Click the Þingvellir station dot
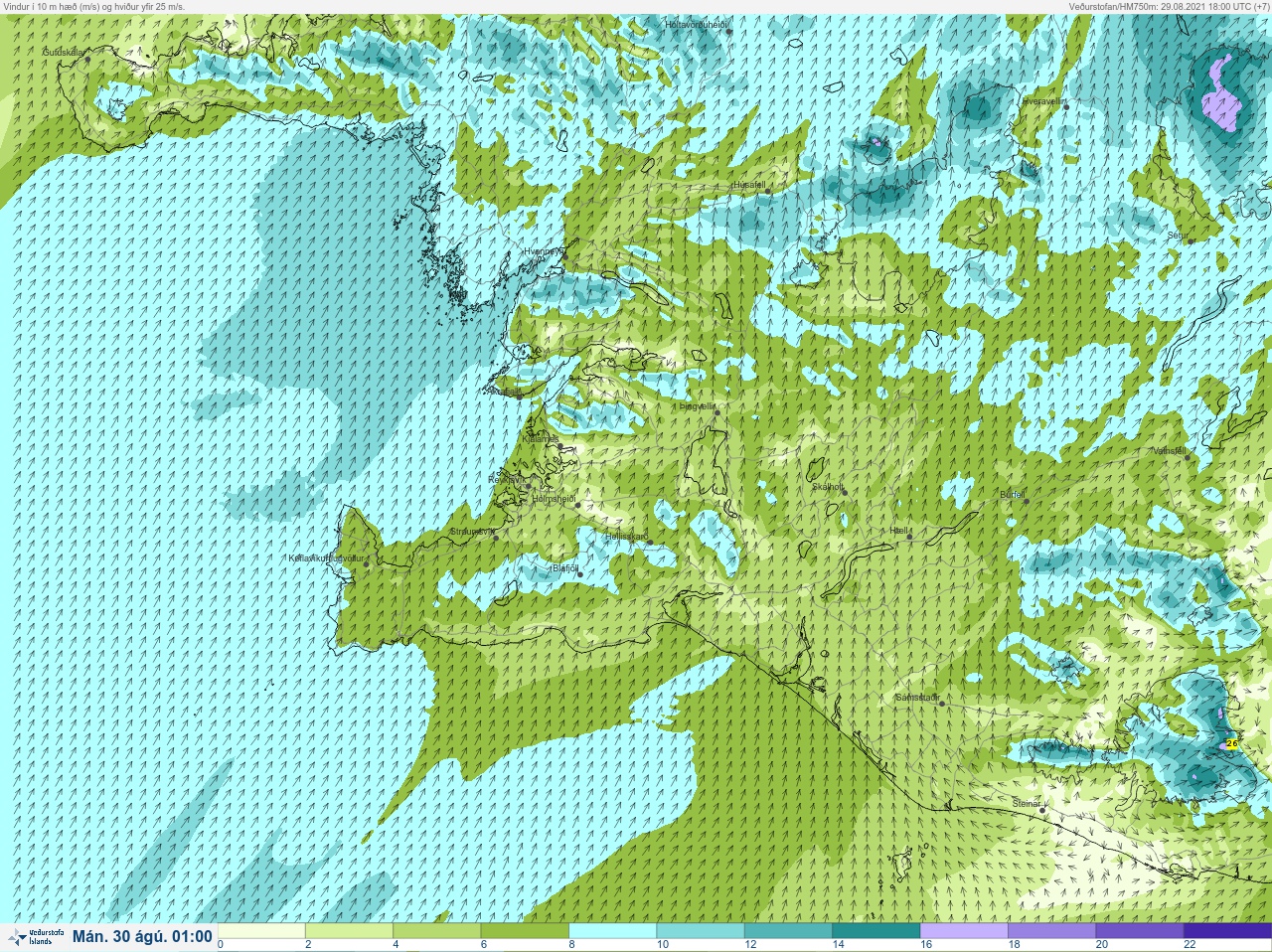1272x952 pixels. 715,411
